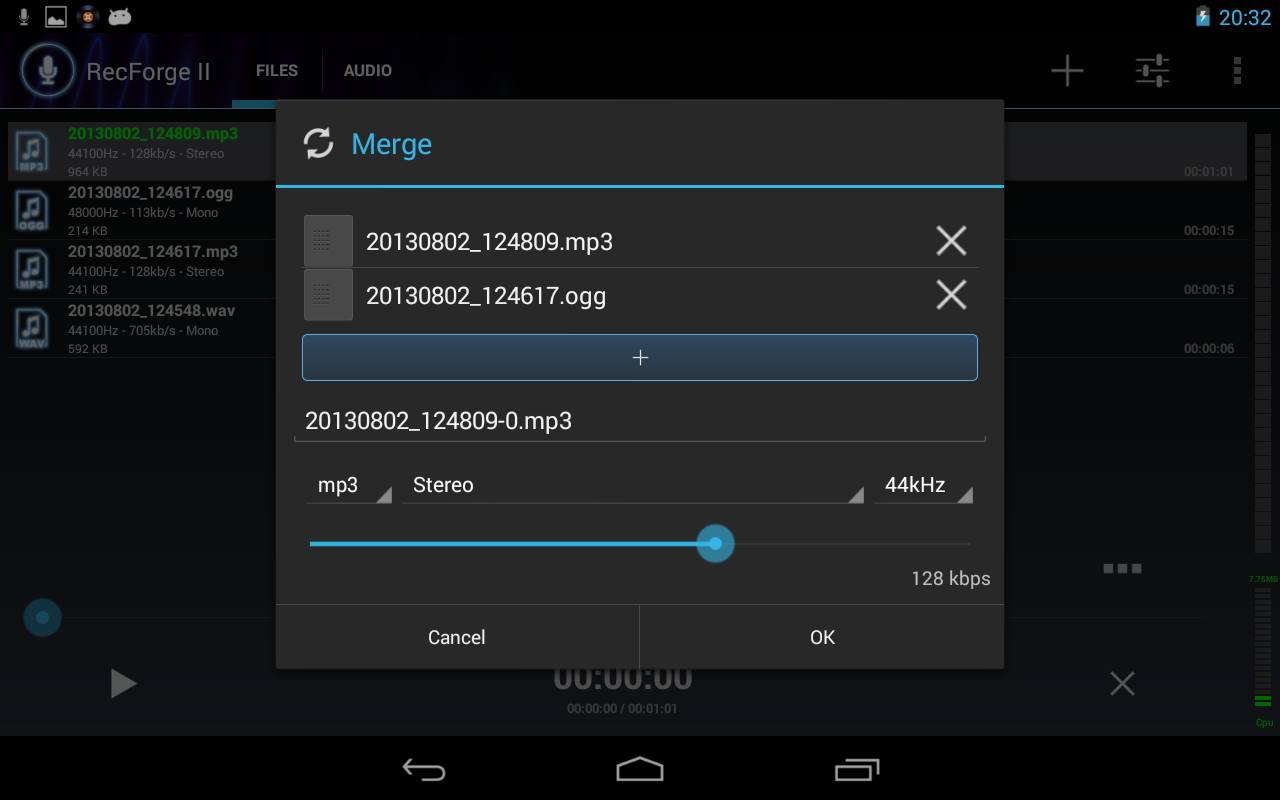Screen dimensions: 1280x800
Task: Click the RecForge II microphone logo
Action: 48,70
